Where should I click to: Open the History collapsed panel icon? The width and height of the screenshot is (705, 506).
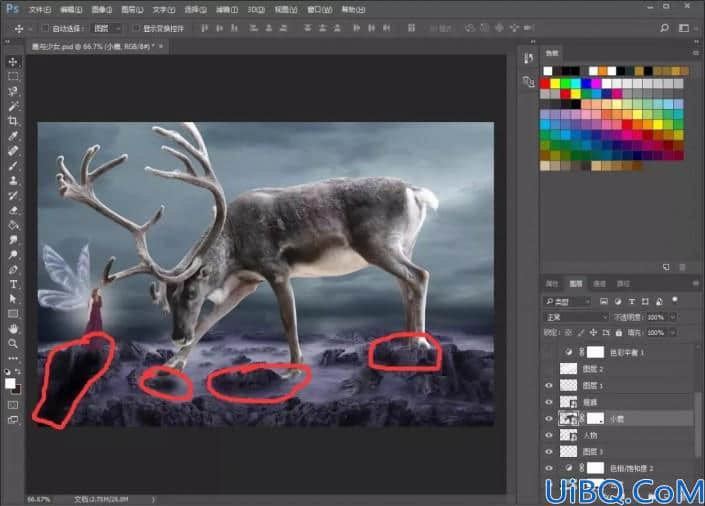tap(528, 58)
